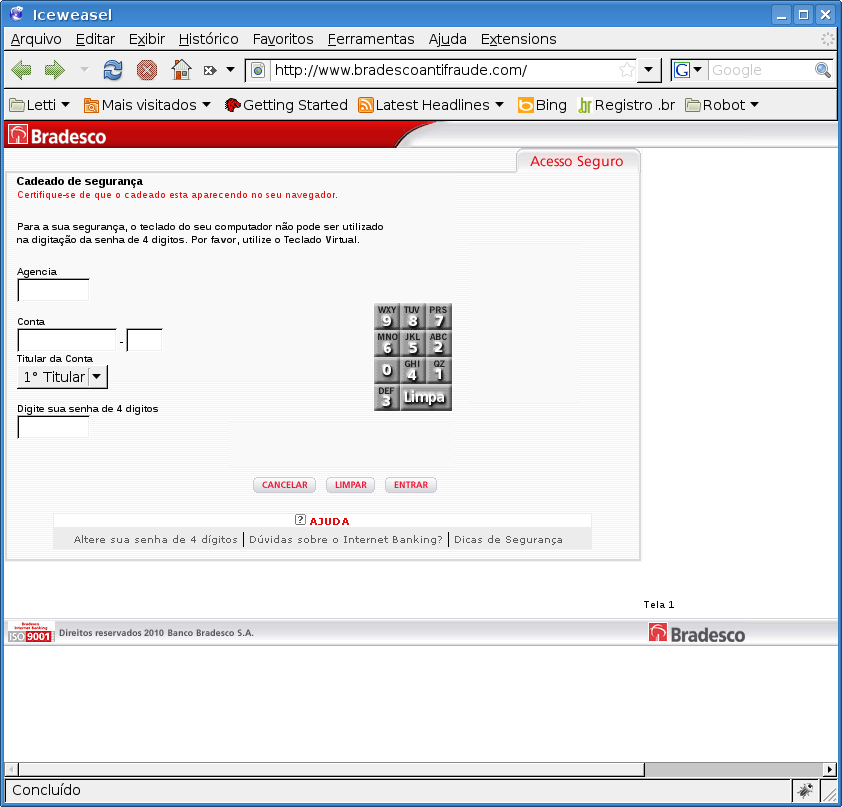Screen dimensions: 842x807
Task: Expand the address bar URL dropdown
Action: click(649, 70)
